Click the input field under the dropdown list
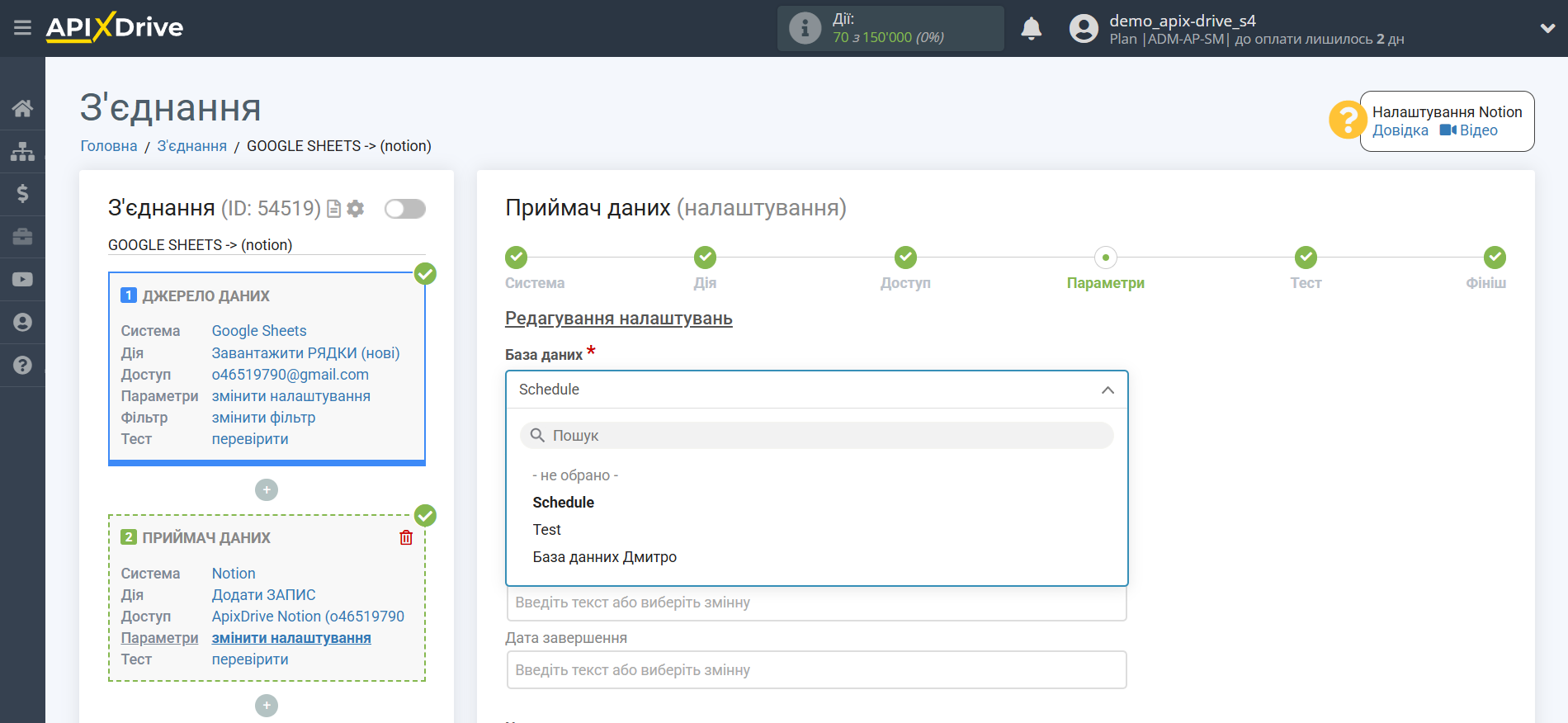Viewport: 1568px width, 723px height. coord(816,603)
